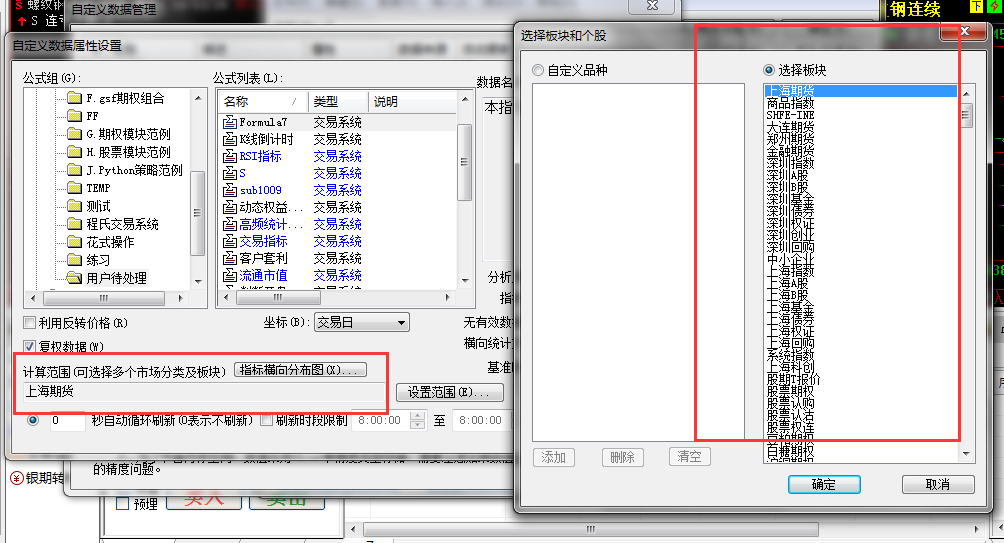Open 程氏交易系统 folder icon
1004x543 pixels.
pyautogui.click(x=74, y=223)
